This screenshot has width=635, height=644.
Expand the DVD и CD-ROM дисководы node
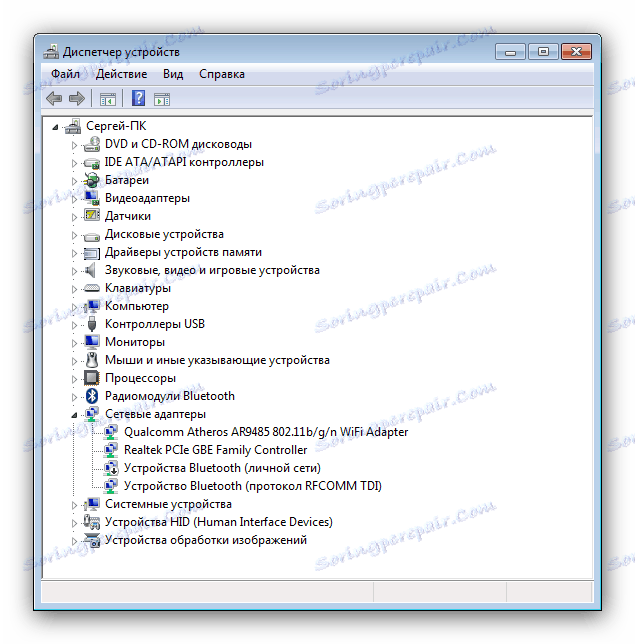click(74, 145)
